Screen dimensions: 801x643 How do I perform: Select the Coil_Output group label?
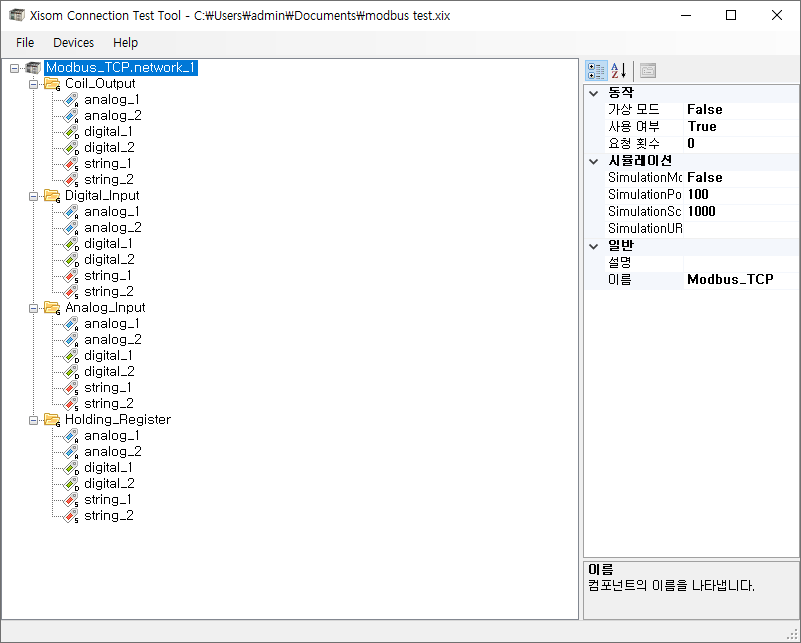click(x=100, y=84)
